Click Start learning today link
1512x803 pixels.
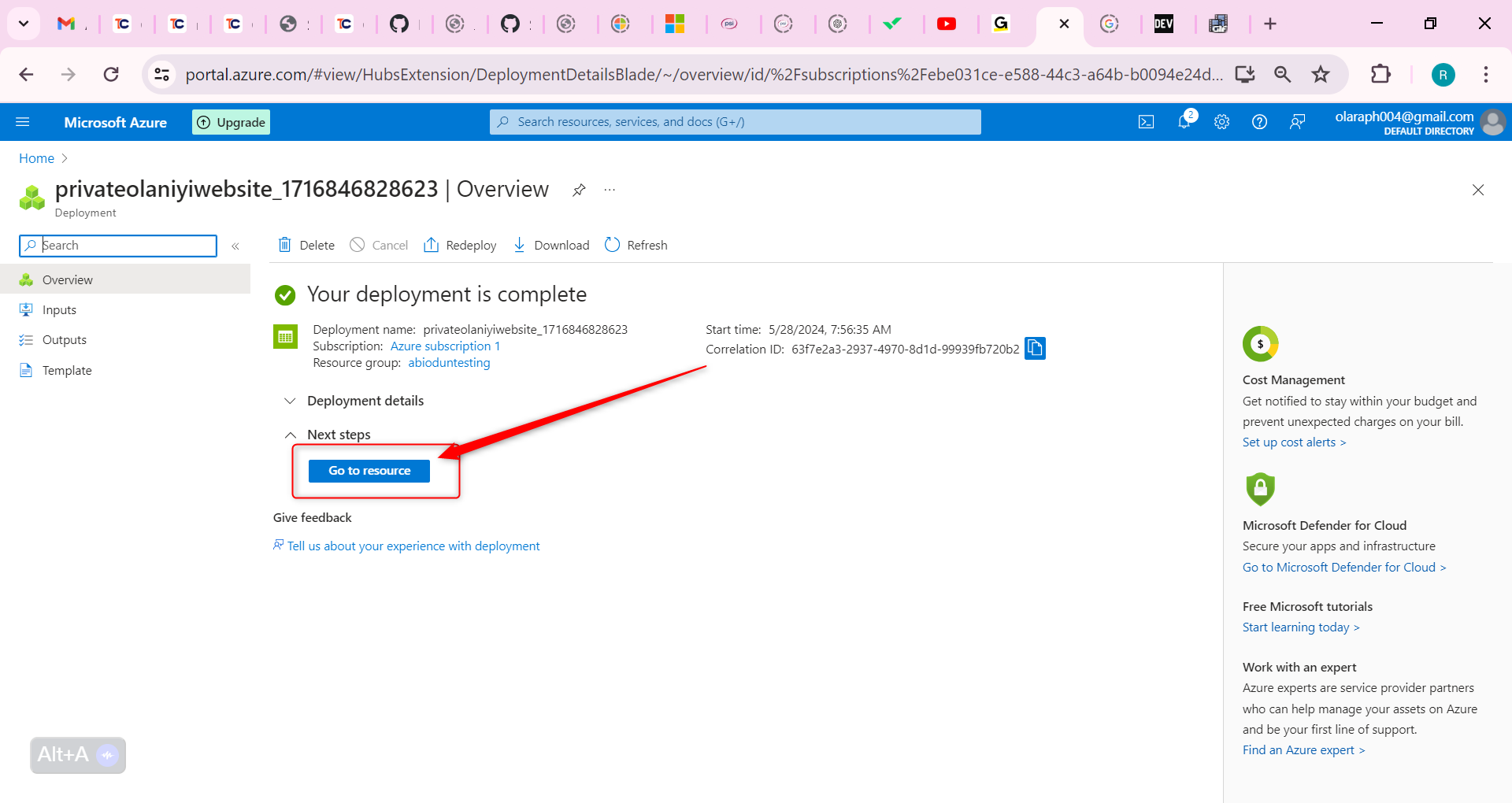click(x=1301, y=627)
